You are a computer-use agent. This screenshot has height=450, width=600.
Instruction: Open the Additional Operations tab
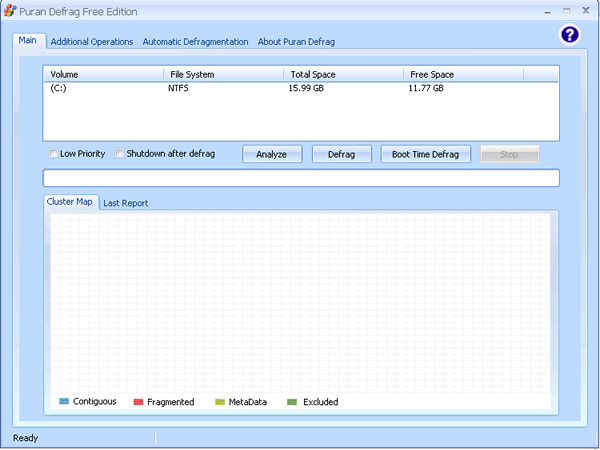click(x=92, y=42)
